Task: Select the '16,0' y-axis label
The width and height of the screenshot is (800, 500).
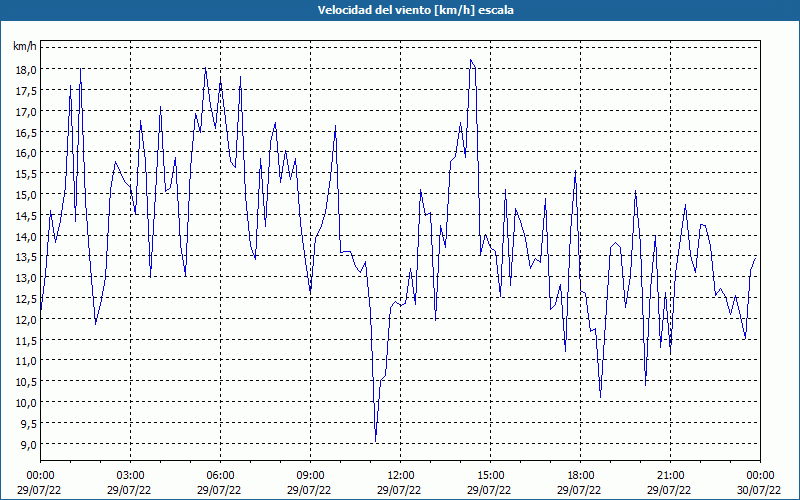Action: 26,152
